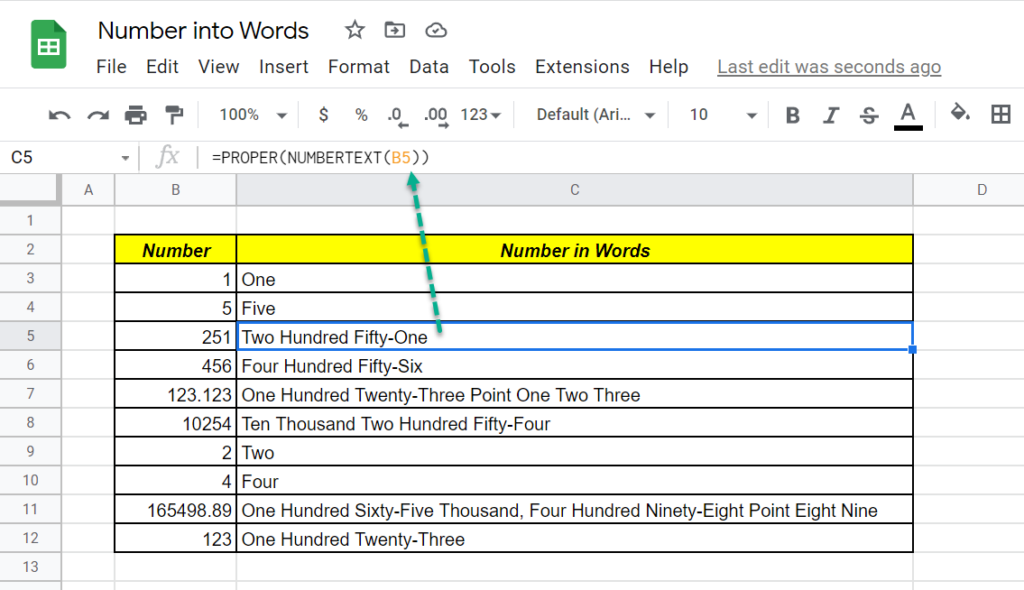
Task: Open the Format menu
Action: coord(359,67)
